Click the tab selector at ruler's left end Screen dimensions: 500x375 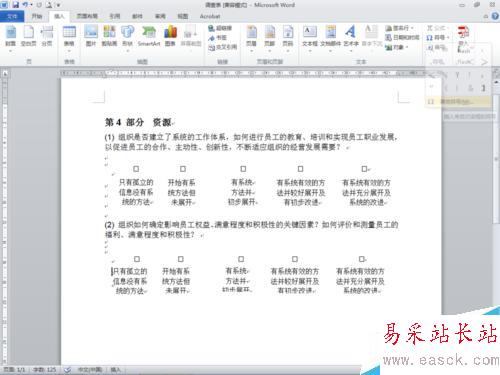tap(5, 73)
